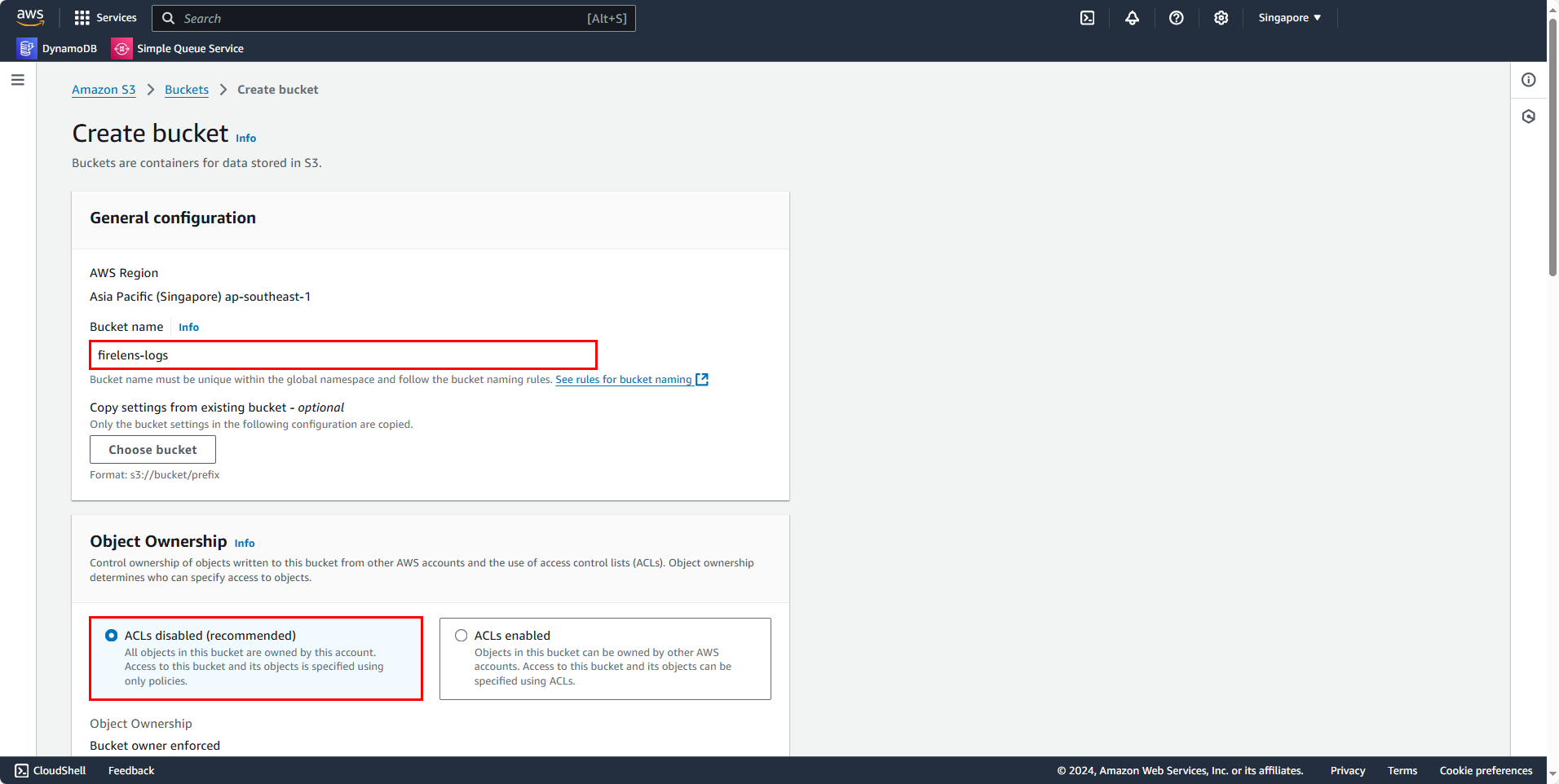Click 'Bucket owner enforced' text
1559x784 pixels.
point(155,746)
